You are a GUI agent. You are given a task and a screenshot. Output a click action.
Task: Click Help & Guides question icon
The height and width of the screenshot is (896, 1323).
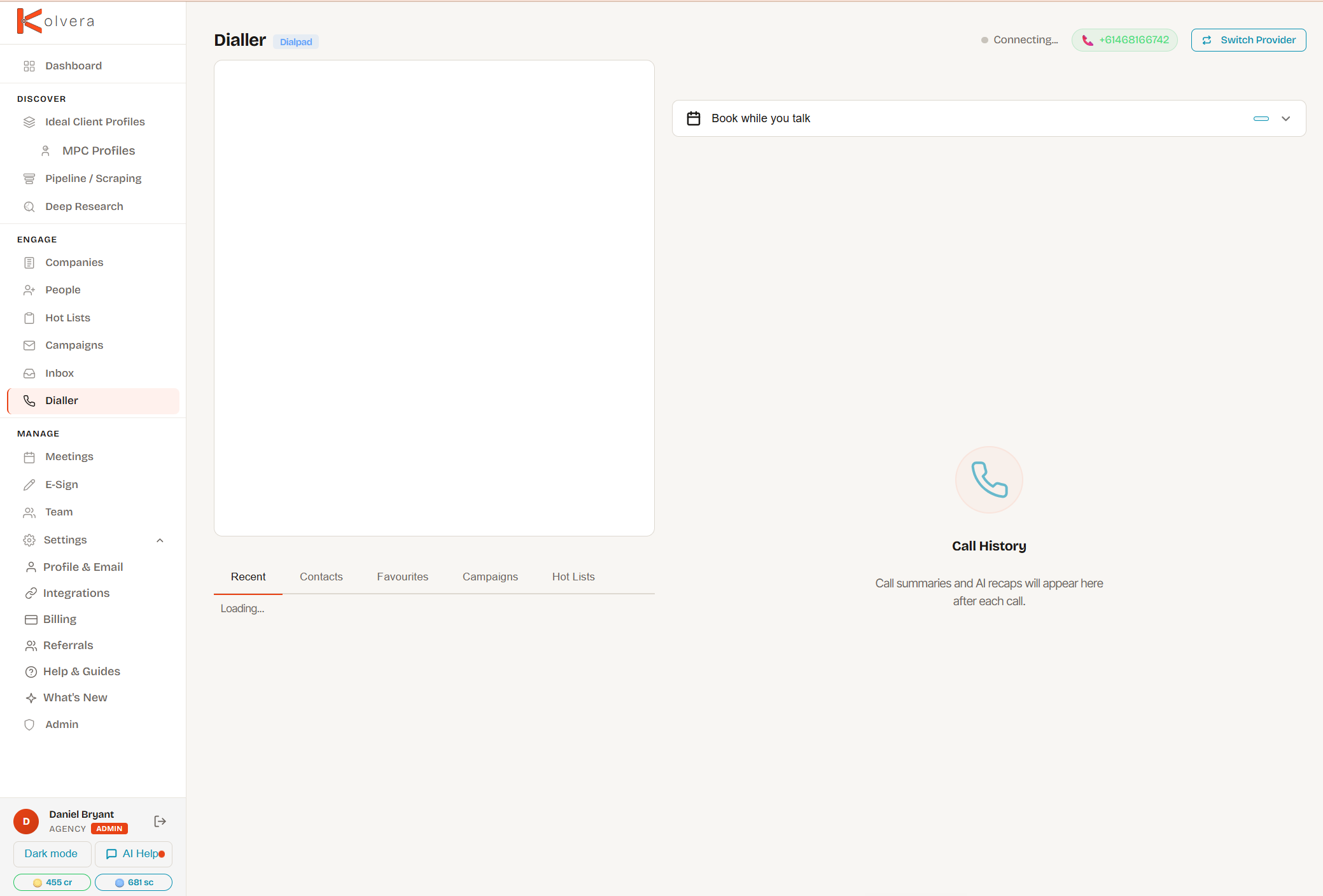pyautogui.click(x=31, y=672)
